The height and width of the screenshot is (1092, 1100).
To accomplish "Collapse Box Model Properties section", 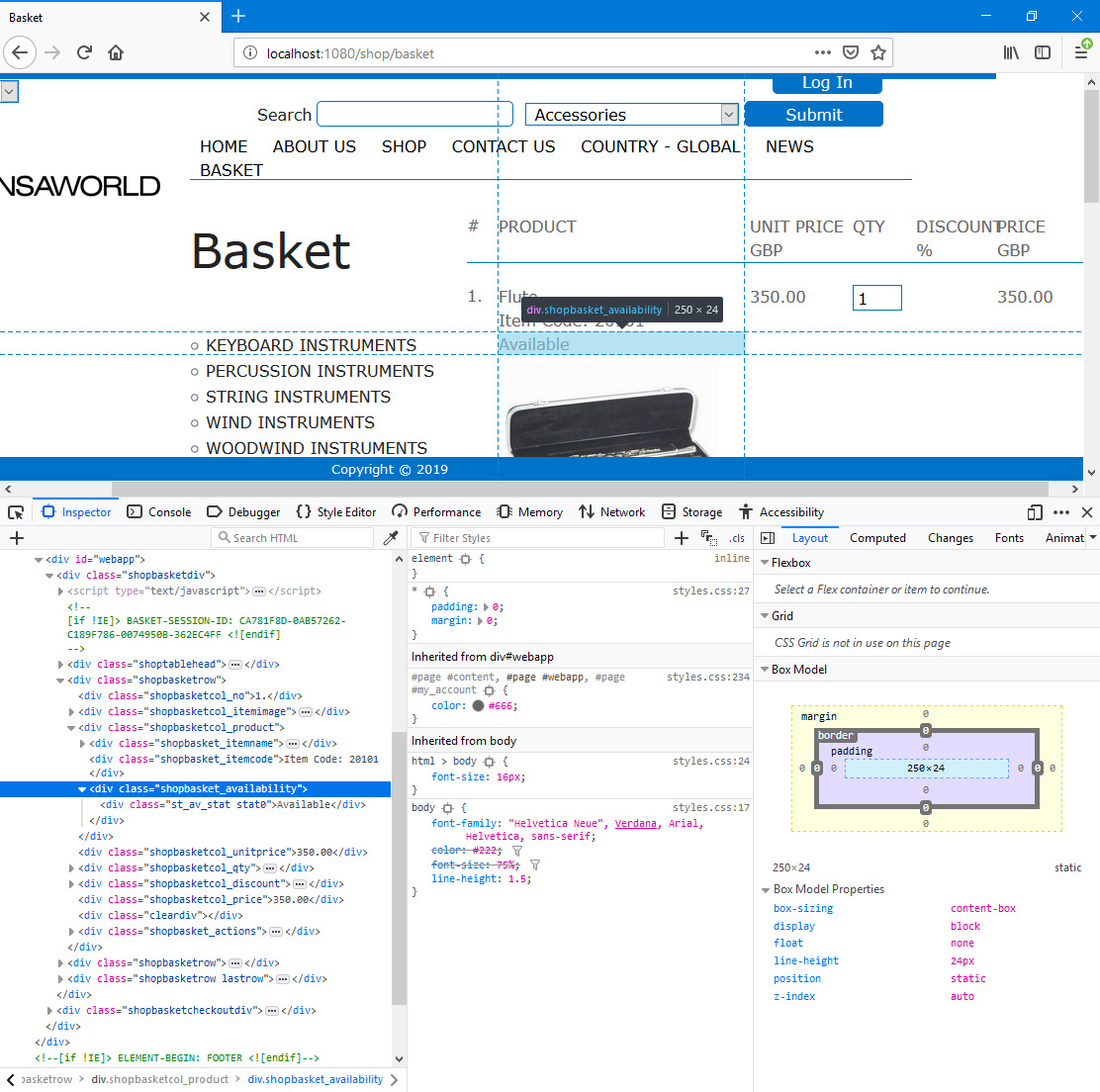I will click(766, 890).
